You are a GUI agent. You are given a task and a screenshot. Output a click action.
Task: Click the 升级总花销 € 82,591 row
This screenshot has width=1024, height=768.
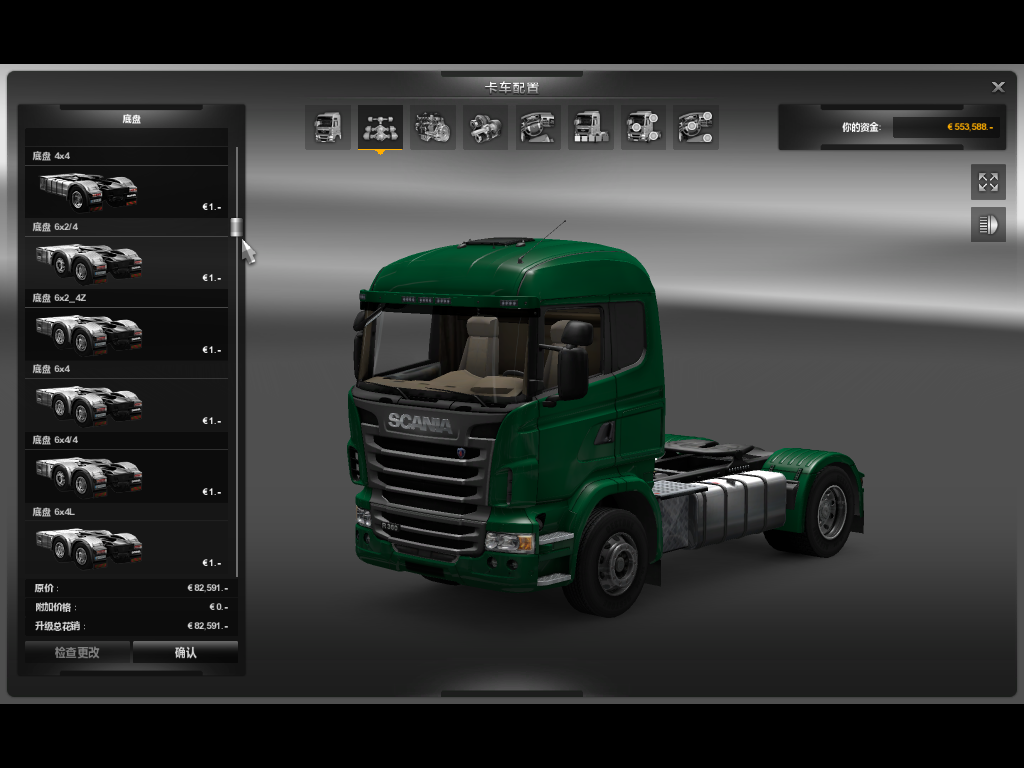click(x=131, y=626)
